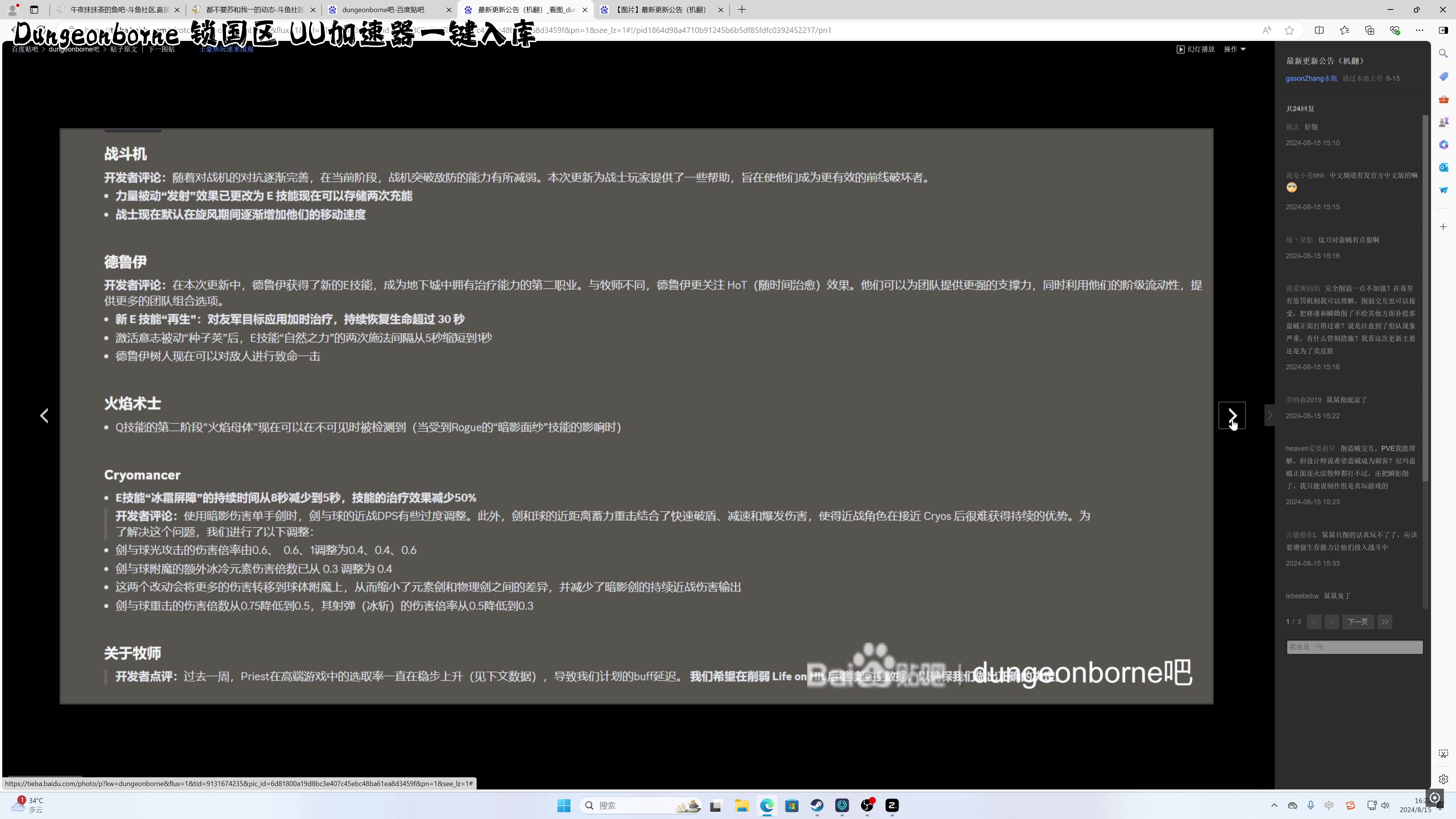This screenshot has width=1456, height=819.
Task: Open split screen view
Action: pyautogui.click(x=1319, y=30)
